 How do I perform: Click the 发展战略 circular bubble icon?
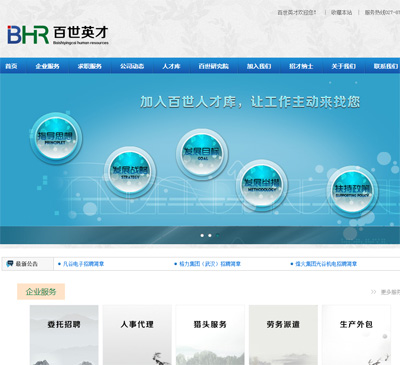click(130, 172)
